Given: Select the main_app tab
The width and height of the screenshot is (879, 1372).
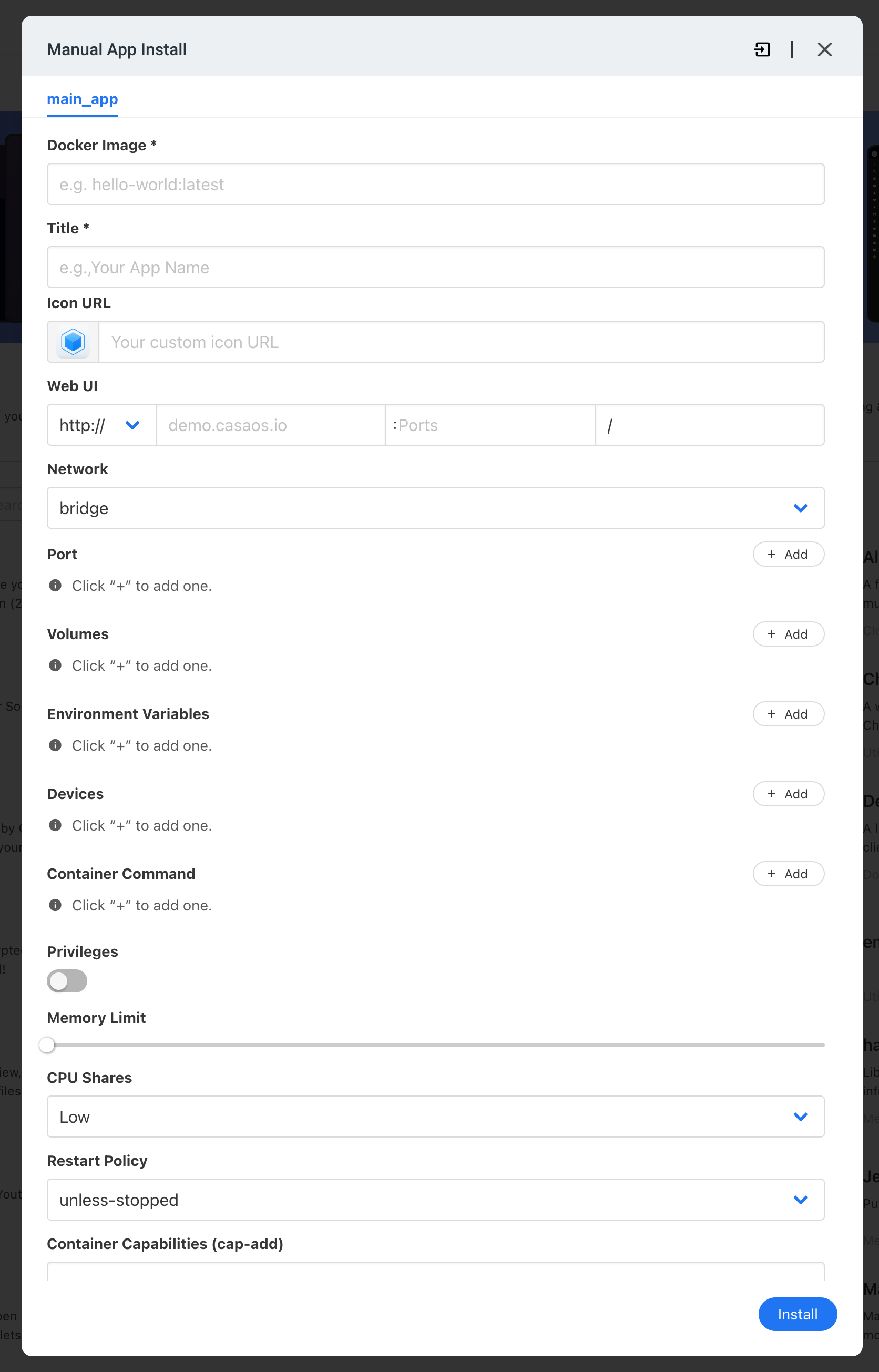Looking at the screenshot, I should coord(82,99).
